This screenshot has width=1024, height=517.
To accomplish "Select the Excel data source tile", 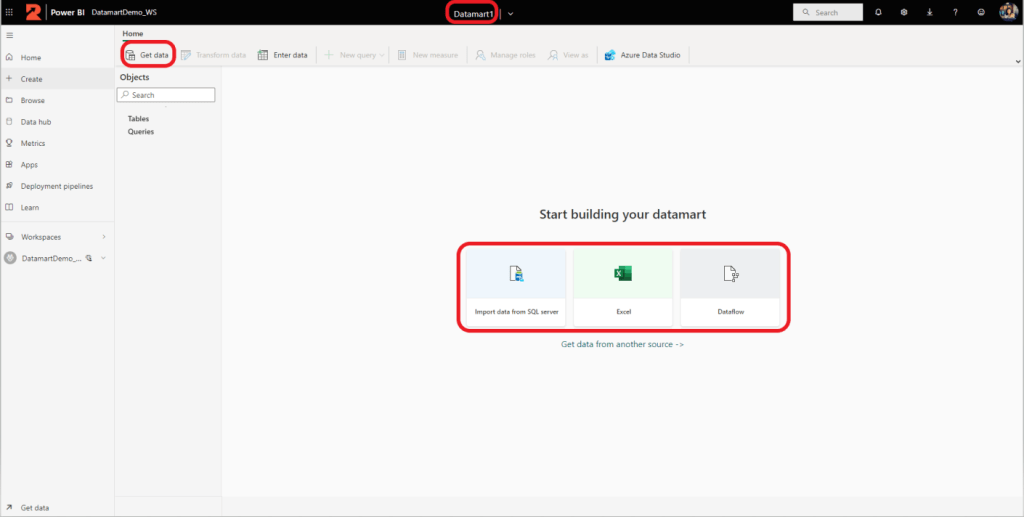I will point(623,287).
